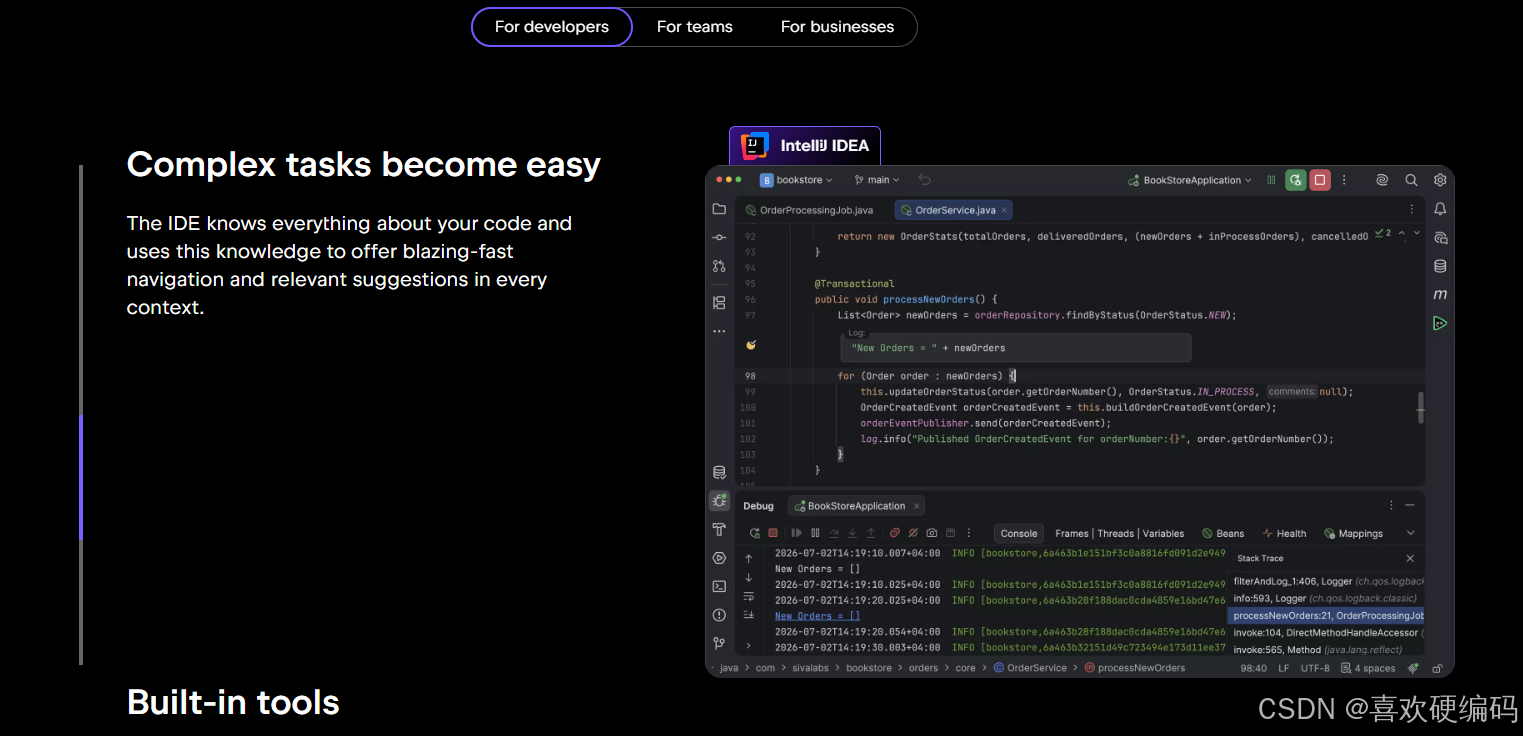Click the camera thread dump icon
The image size is (1523, 736).
pos(932,533)
